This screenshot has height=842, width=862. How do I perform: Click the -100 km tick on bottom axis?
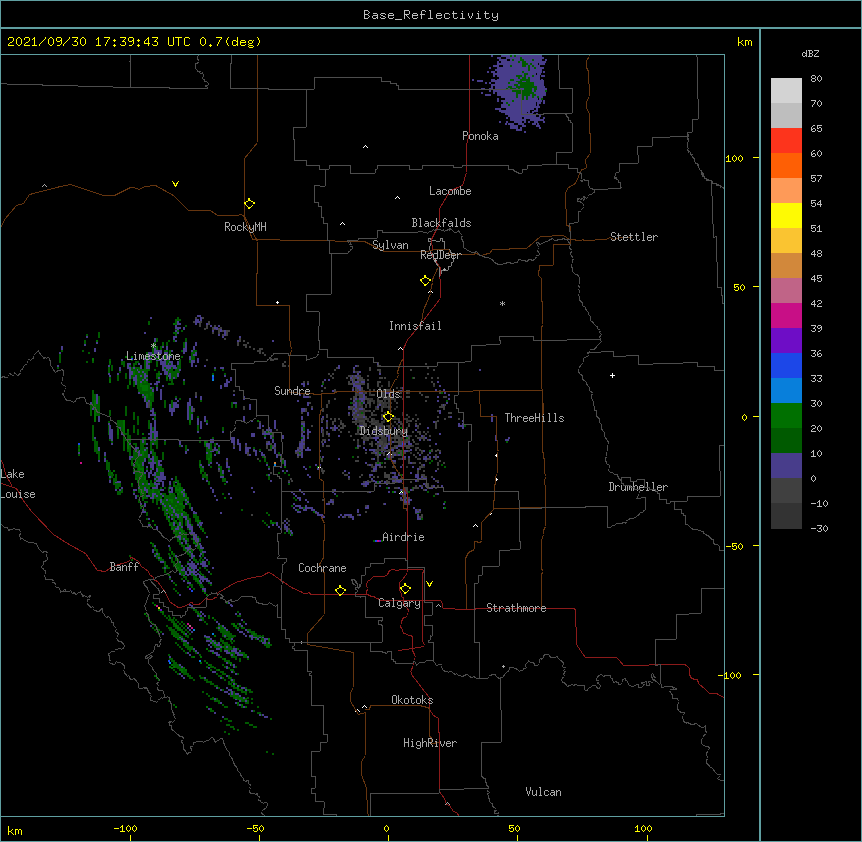point(125,828)
